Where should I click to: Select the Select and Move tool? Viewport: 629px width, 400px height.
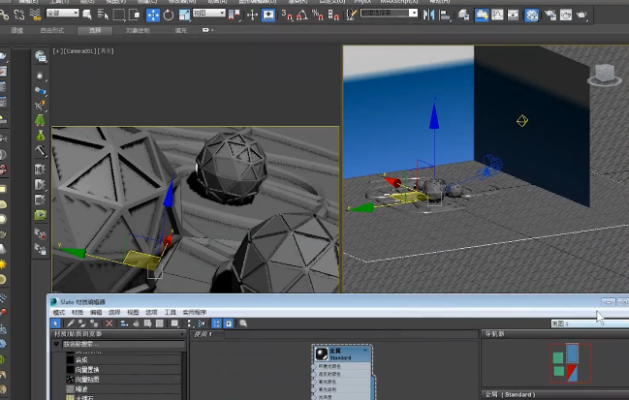pyautogui.click(x=153, y=15)
